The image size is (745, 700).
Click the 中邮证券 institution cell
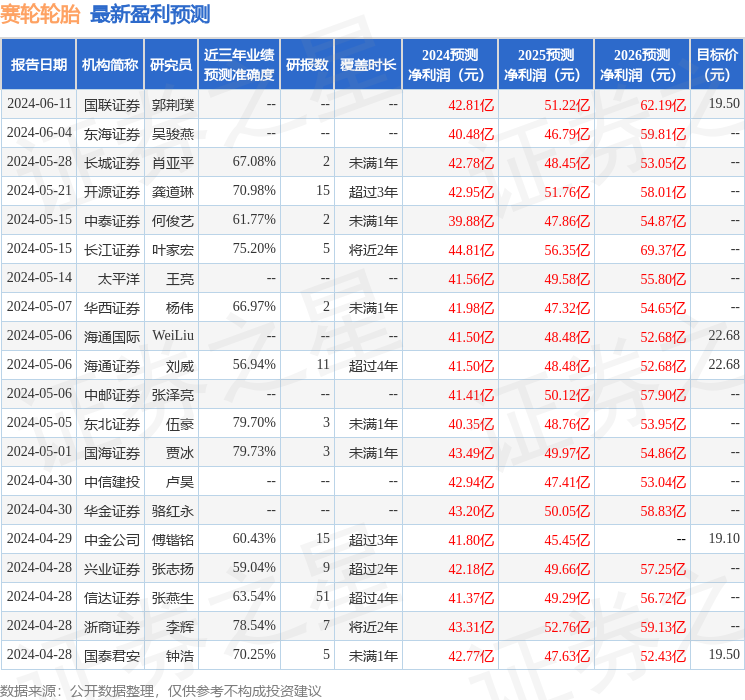[x=112, y=395]
